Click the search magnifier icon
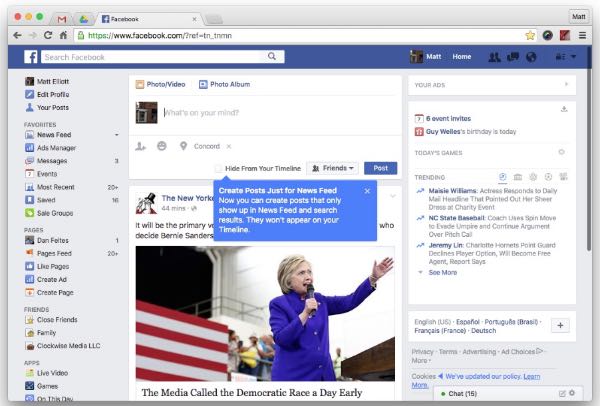Screen dimensions: 600x406 272,57
